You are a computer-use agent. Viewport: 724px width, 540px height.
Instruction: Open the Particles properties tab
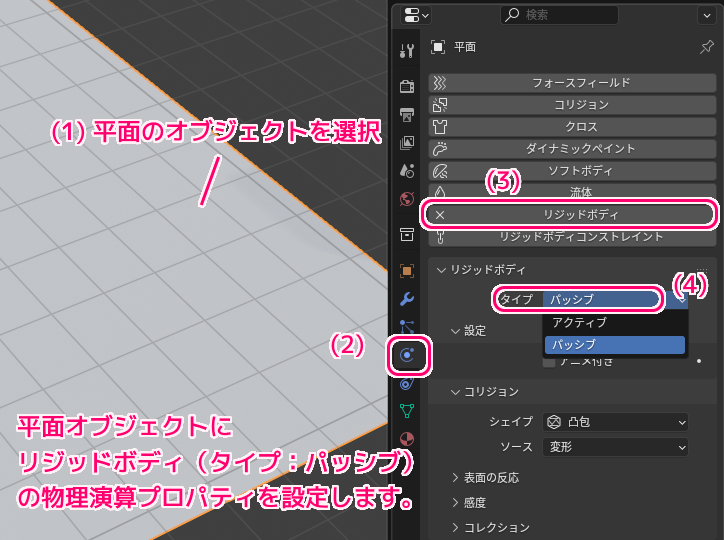coord(407,327)
